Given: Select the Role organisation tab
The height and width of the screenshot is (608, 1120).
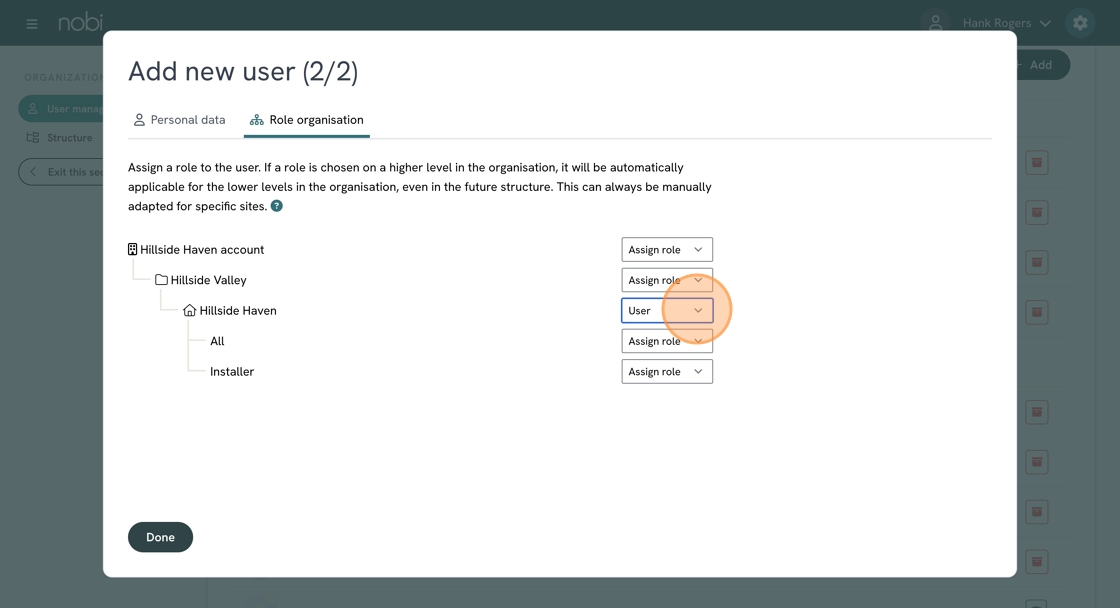Looking at the screenshot, I should click(307, 120).
